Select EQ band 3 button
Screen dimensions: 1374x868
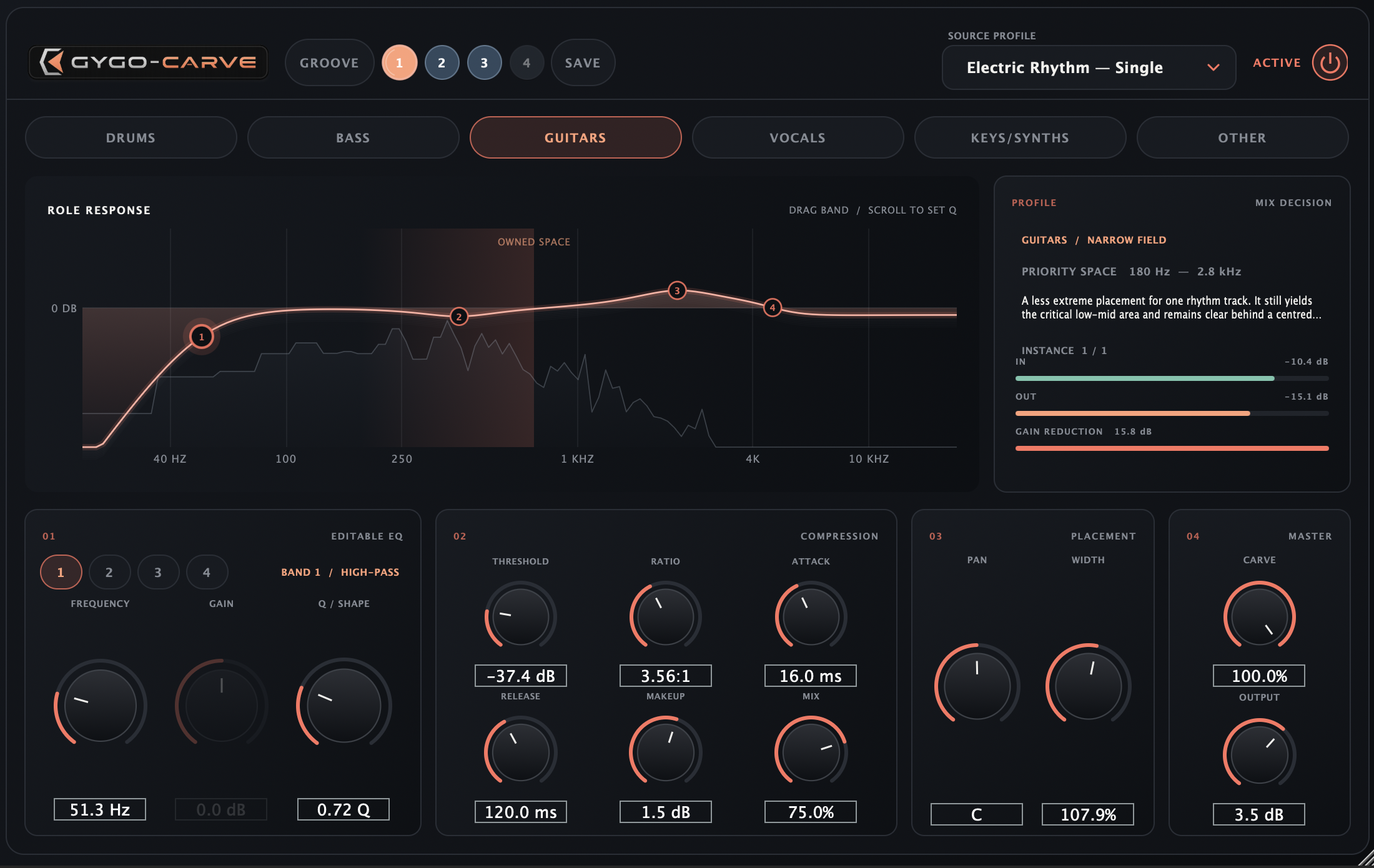click(158, 572)
